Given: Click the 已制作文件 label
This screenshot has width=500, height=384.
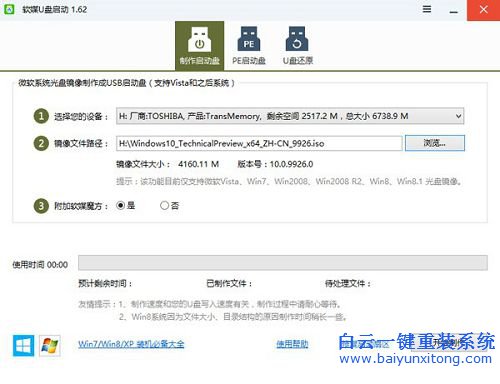Looking at the screenshot, I should [x=229, y=284].
